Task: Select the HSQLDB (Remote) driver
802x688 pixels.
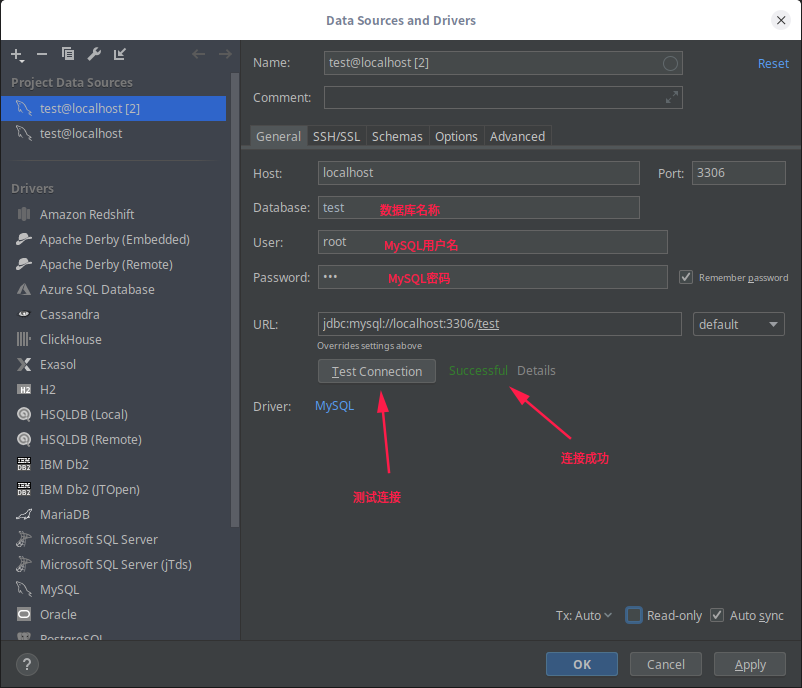Action: coord(91,440)
